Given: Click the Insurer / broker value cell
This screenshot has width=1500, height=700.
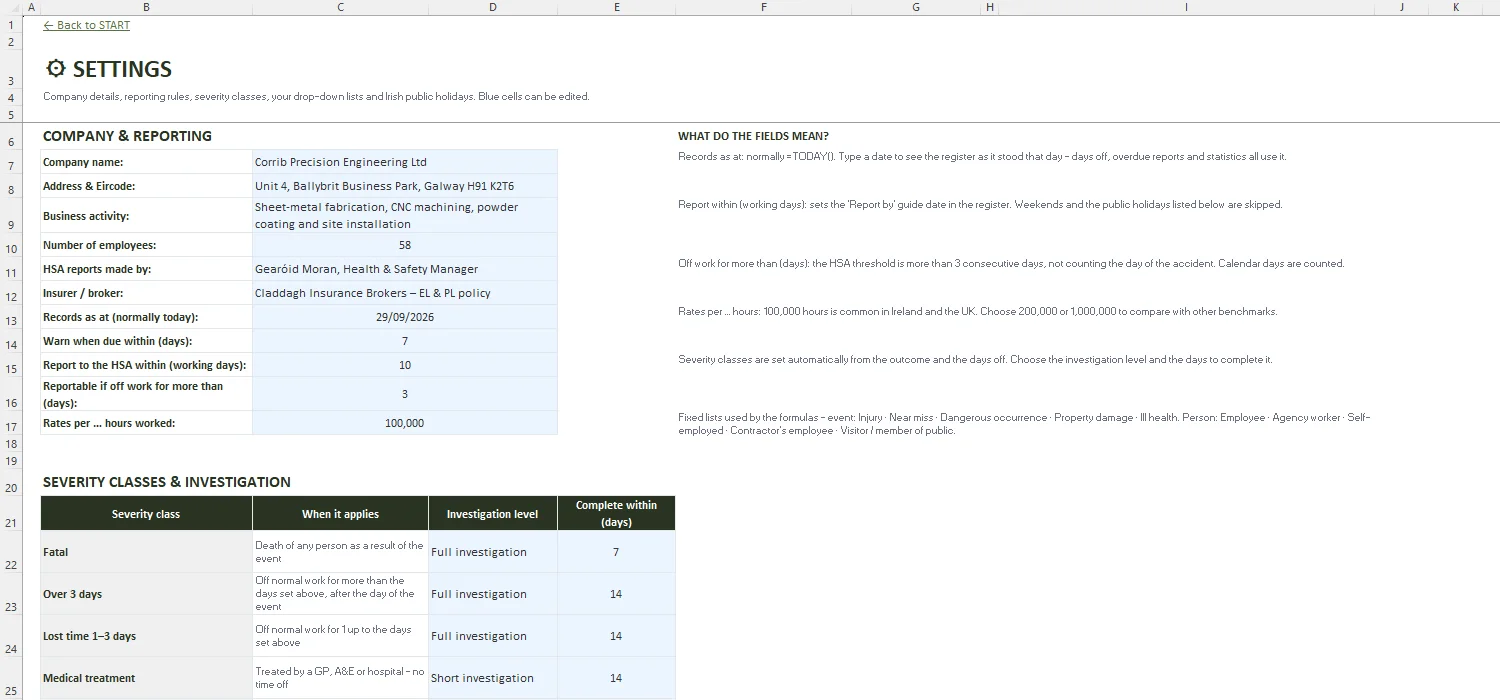Looking at the screenshot, I should pos(405,293).
